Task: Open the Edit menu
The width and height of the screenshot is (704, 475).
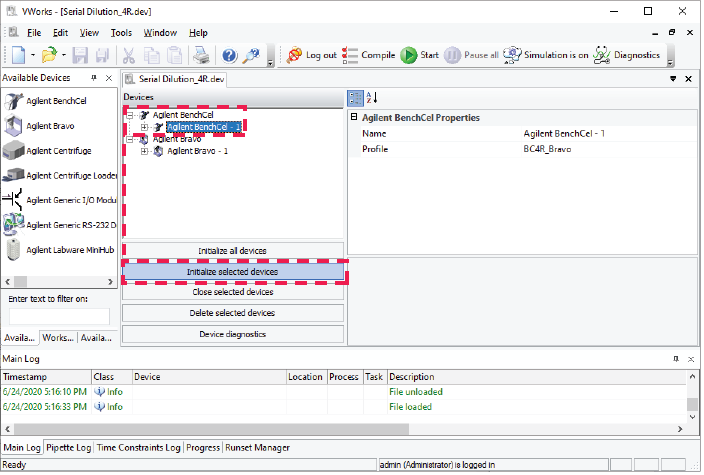Action: click(60, 33)
